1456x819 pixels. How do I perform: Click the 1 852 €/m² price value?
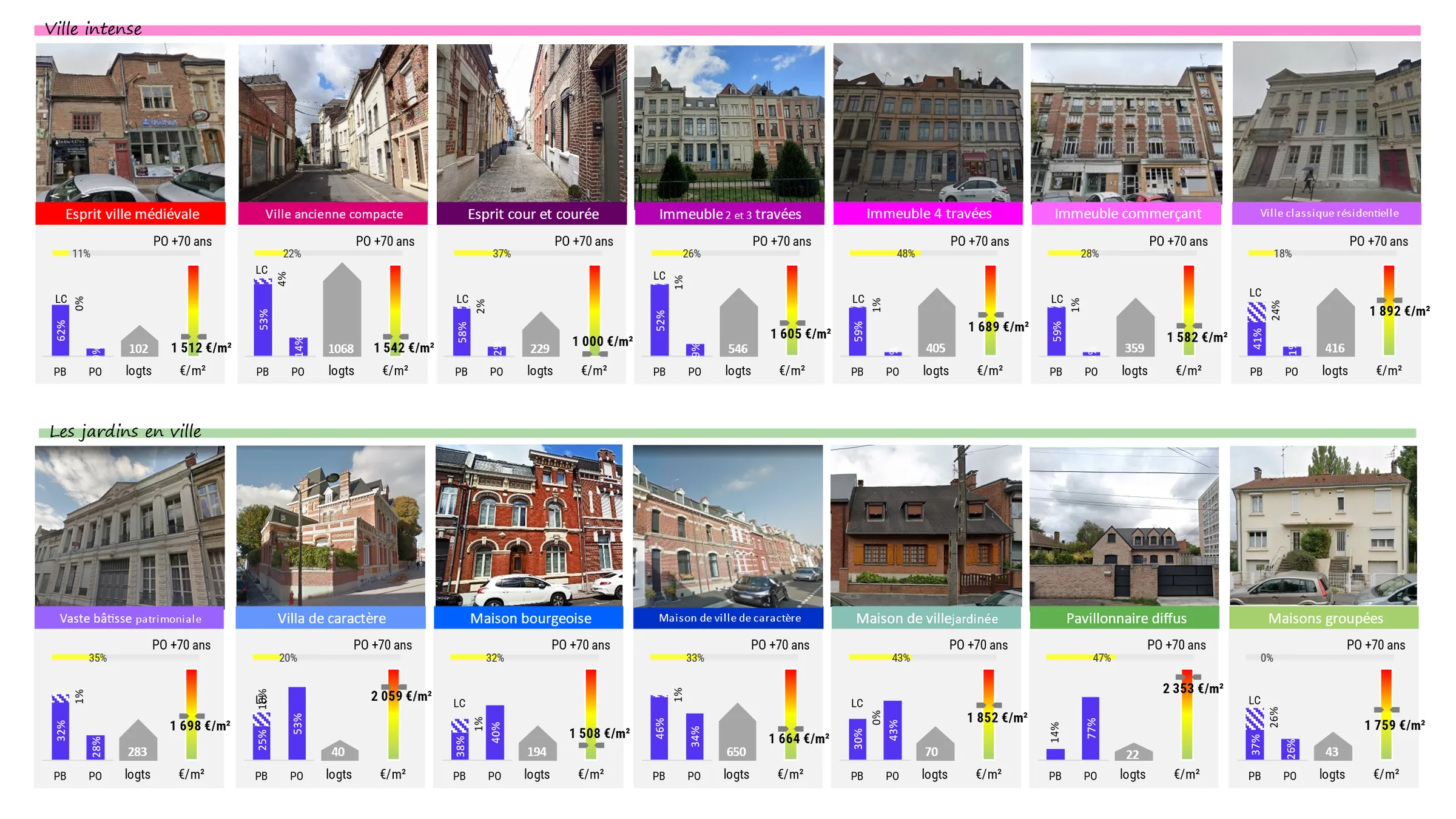997,718
